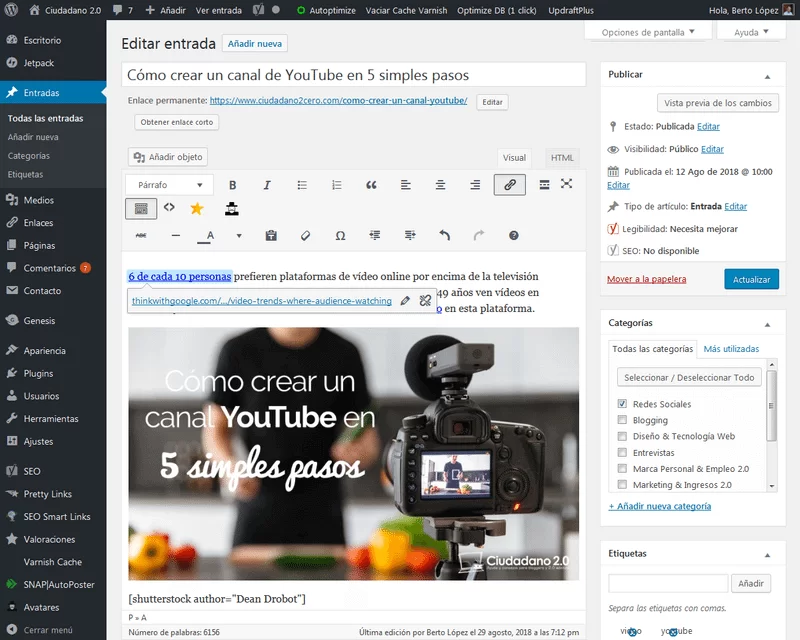
Task: Open the WordPress logo menu
Action: (11, 10)
